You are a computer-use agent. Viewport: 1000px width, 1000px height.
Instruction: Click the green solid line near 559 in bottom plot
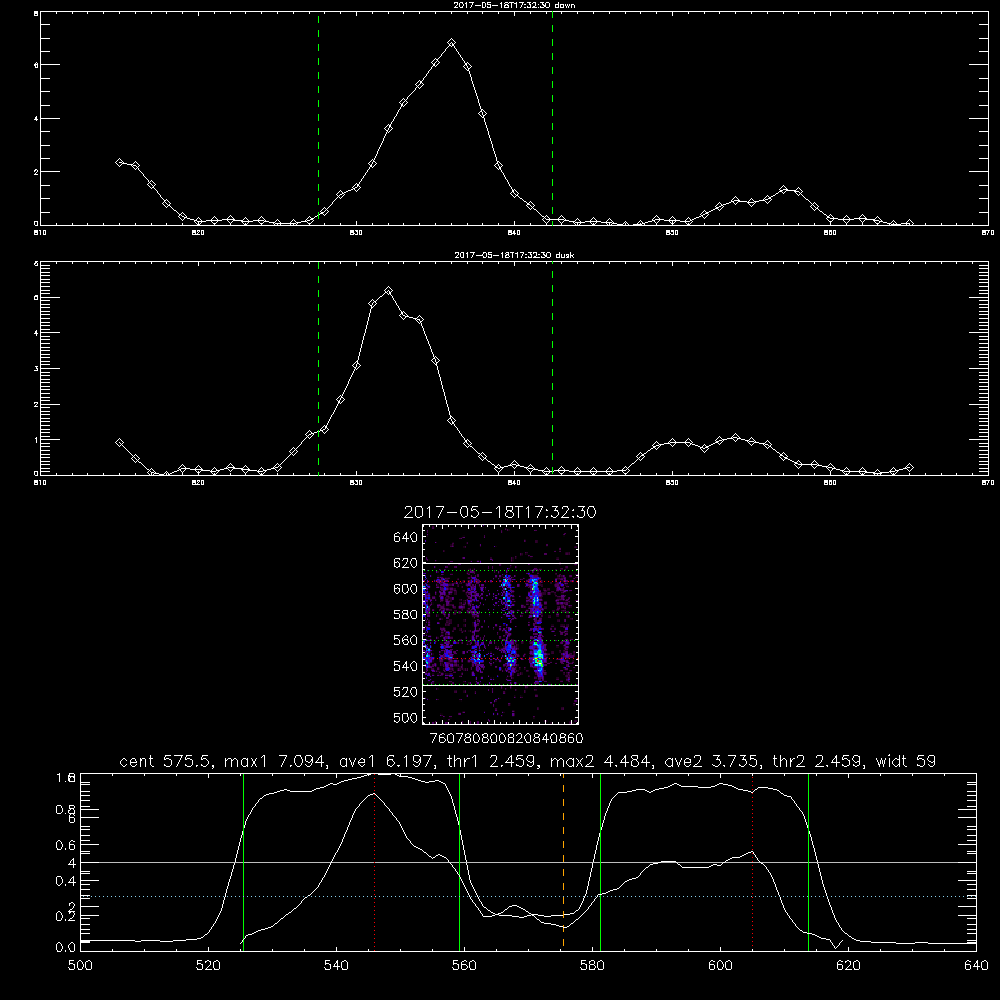(459, 861)
